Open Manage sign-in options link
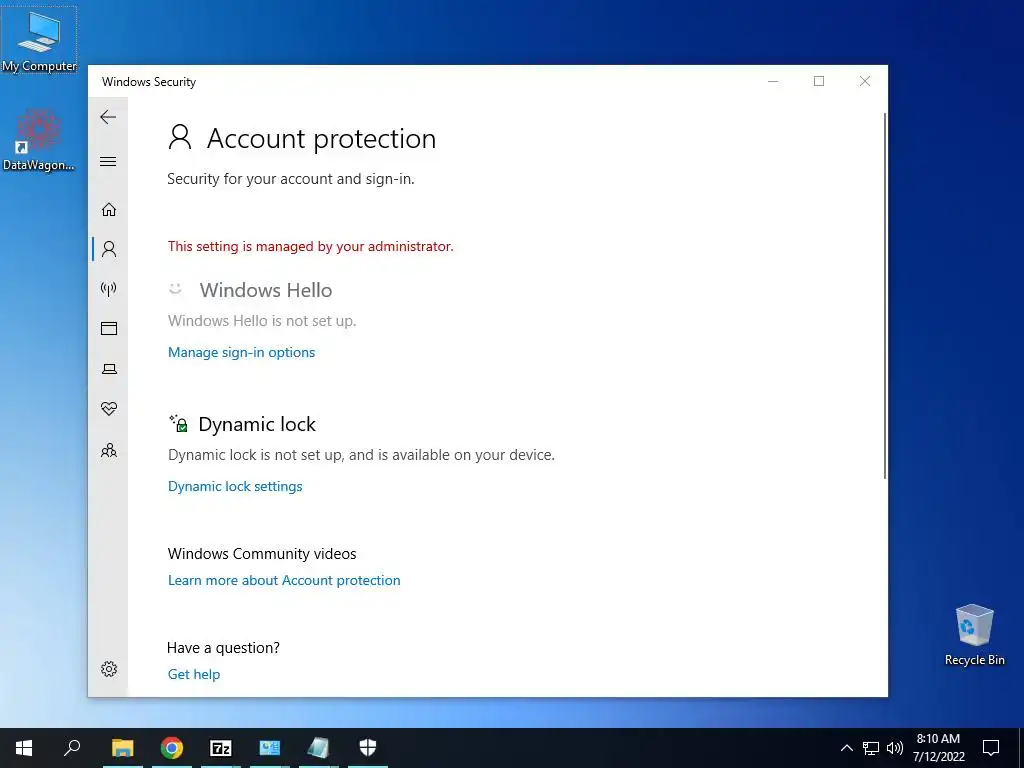The width and height of the screenshot is (1024, 768). (241, 352)
